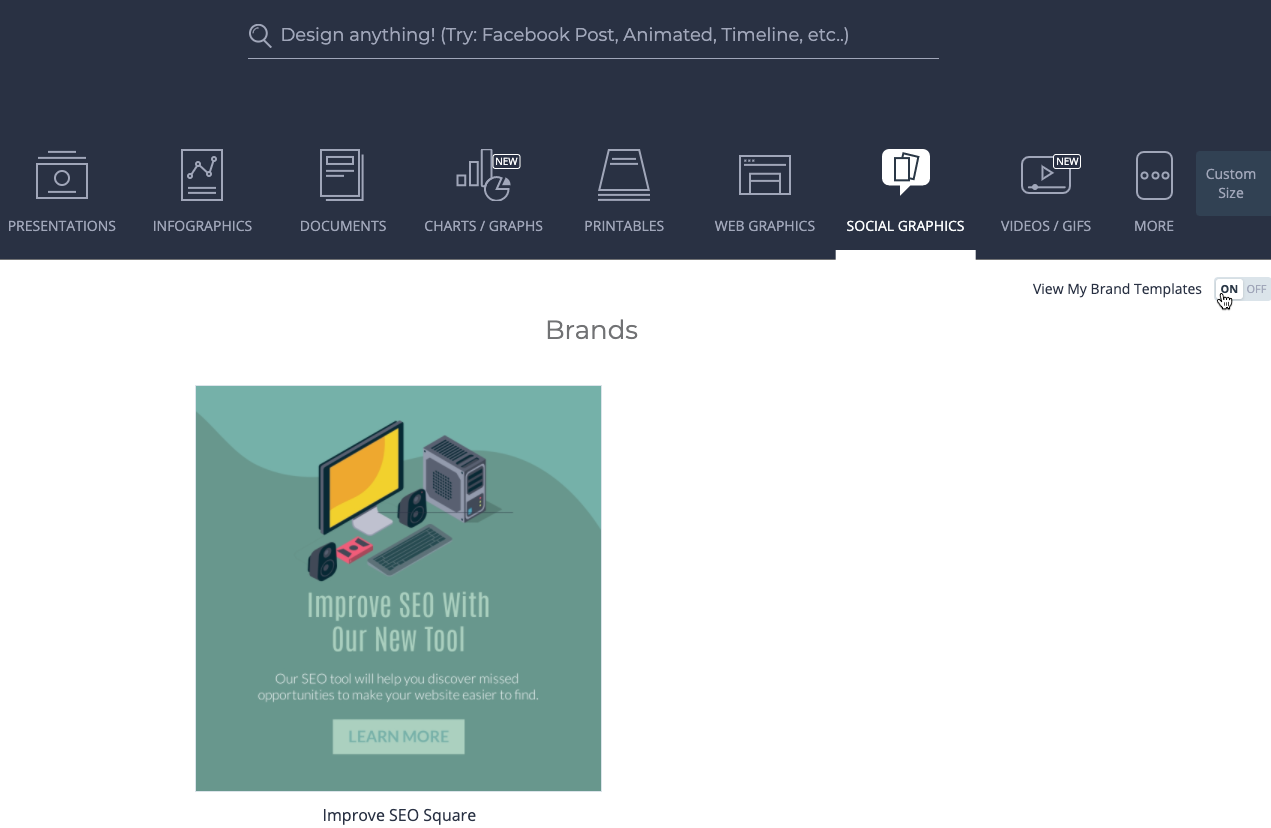Screen dimensions: 1271x828
Task: Open the More categories icon
Action: coord(1155,175)
